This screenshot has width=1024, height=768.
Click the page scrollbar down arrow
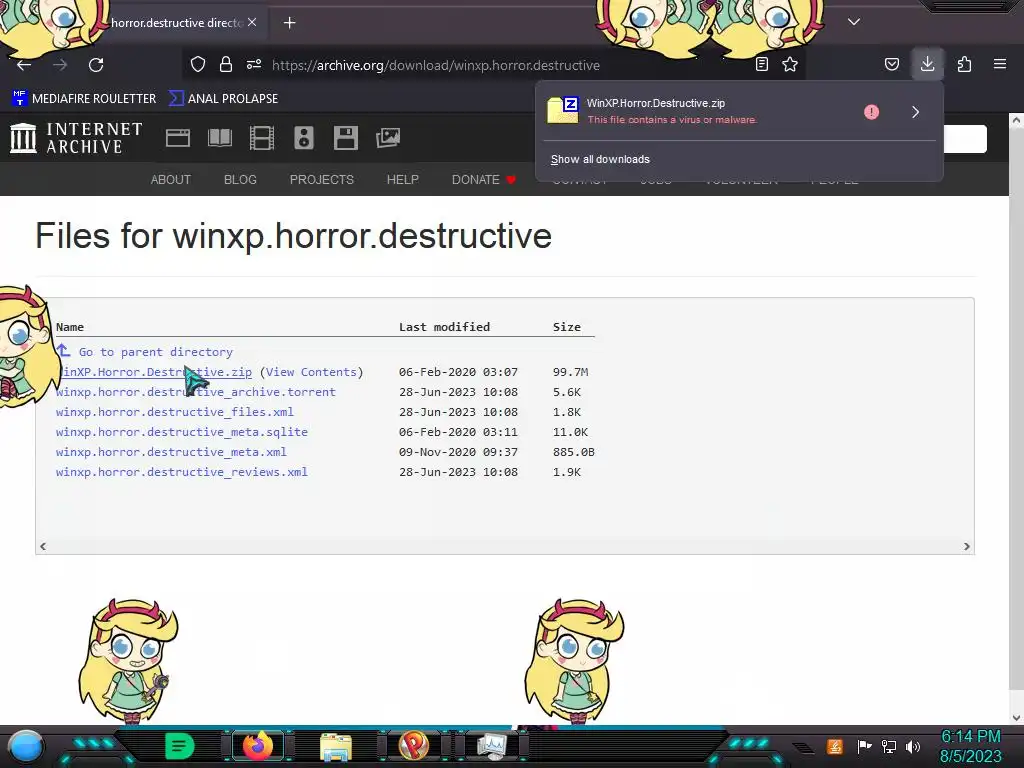(1016, 718)
